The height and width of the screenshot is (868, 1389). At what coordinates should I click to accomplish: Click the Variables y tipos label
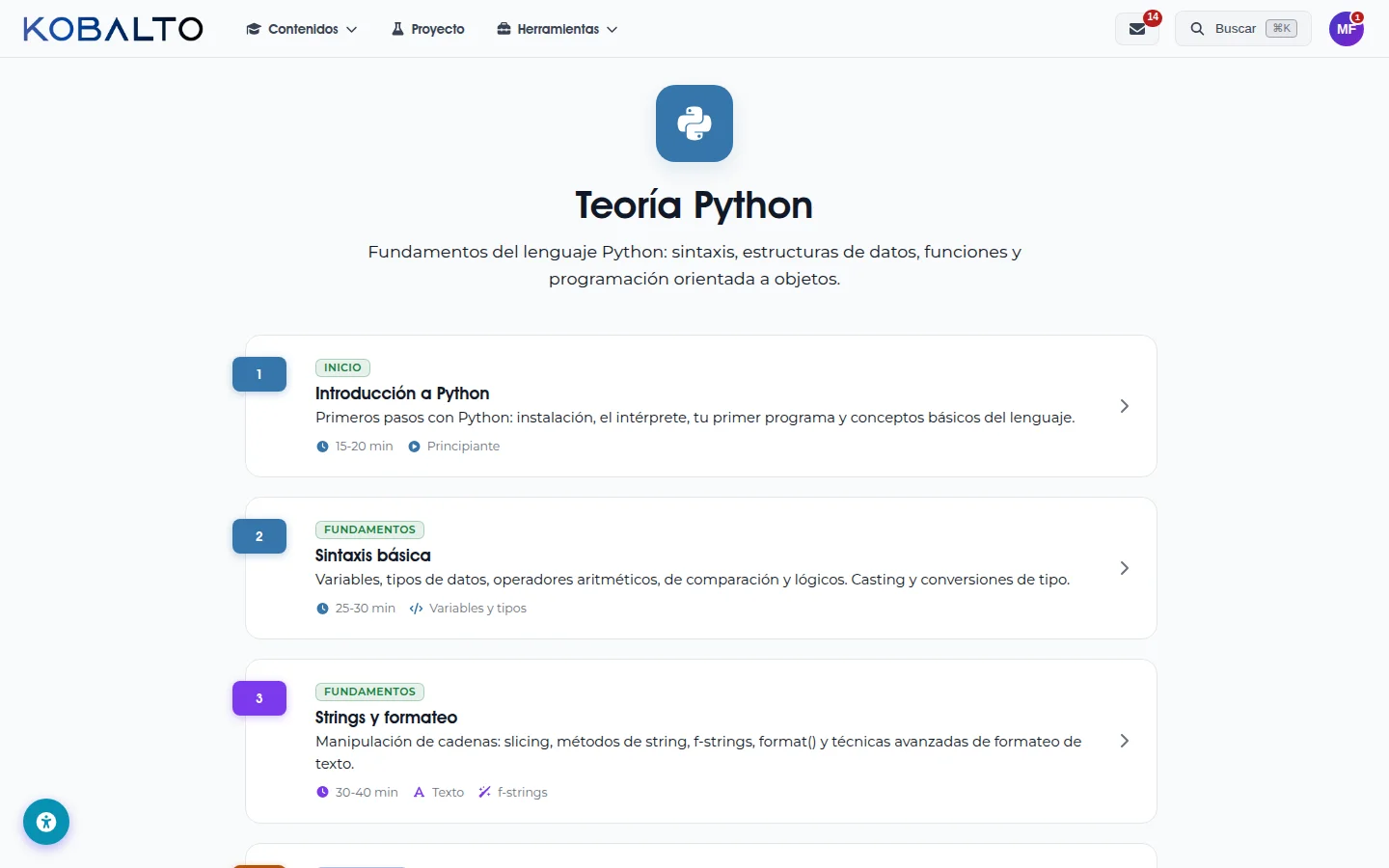tap(477, 609)
